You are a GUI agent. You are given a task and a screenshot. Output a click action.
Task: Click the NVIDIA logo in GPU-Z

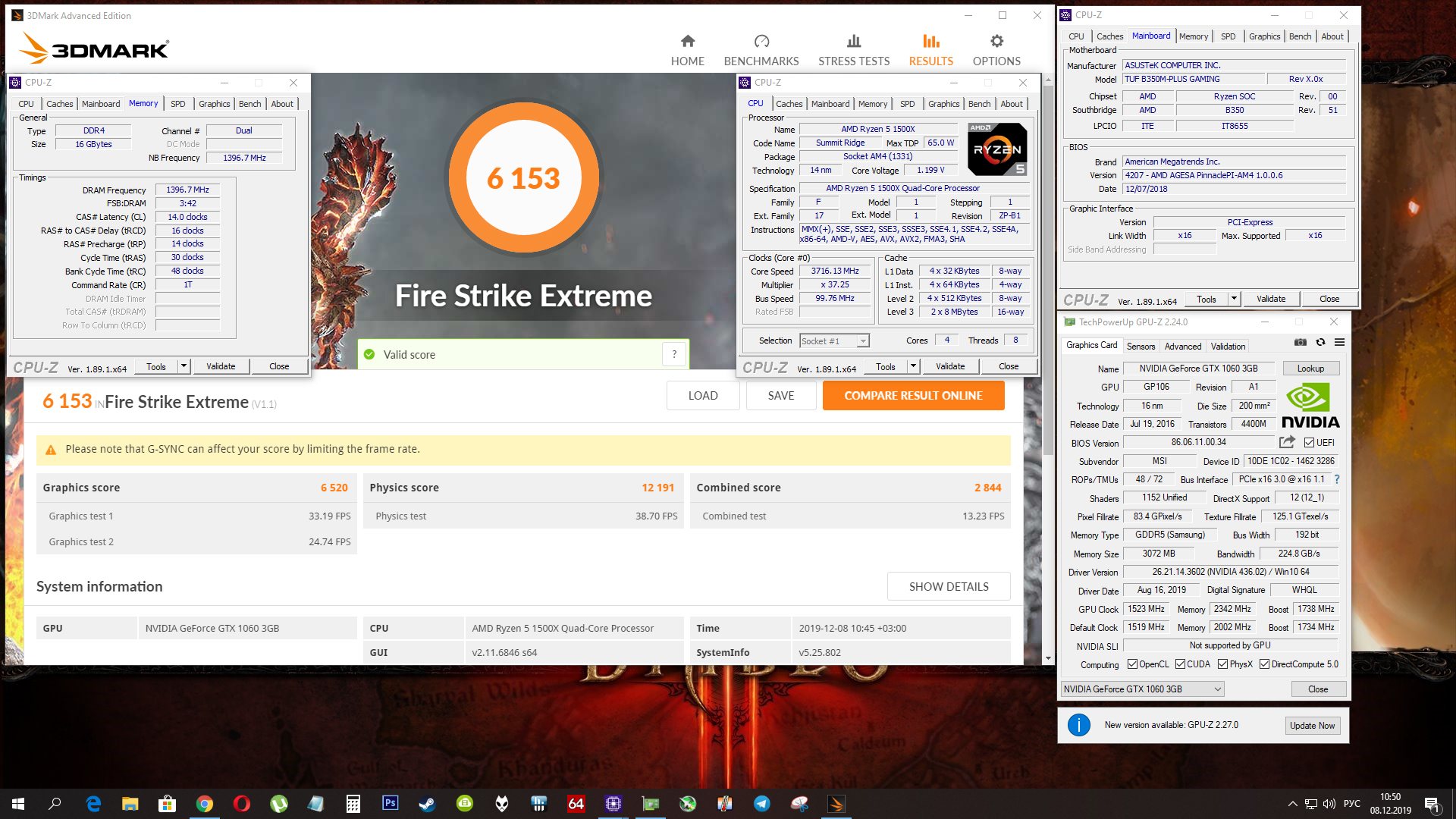[1310, 406]
